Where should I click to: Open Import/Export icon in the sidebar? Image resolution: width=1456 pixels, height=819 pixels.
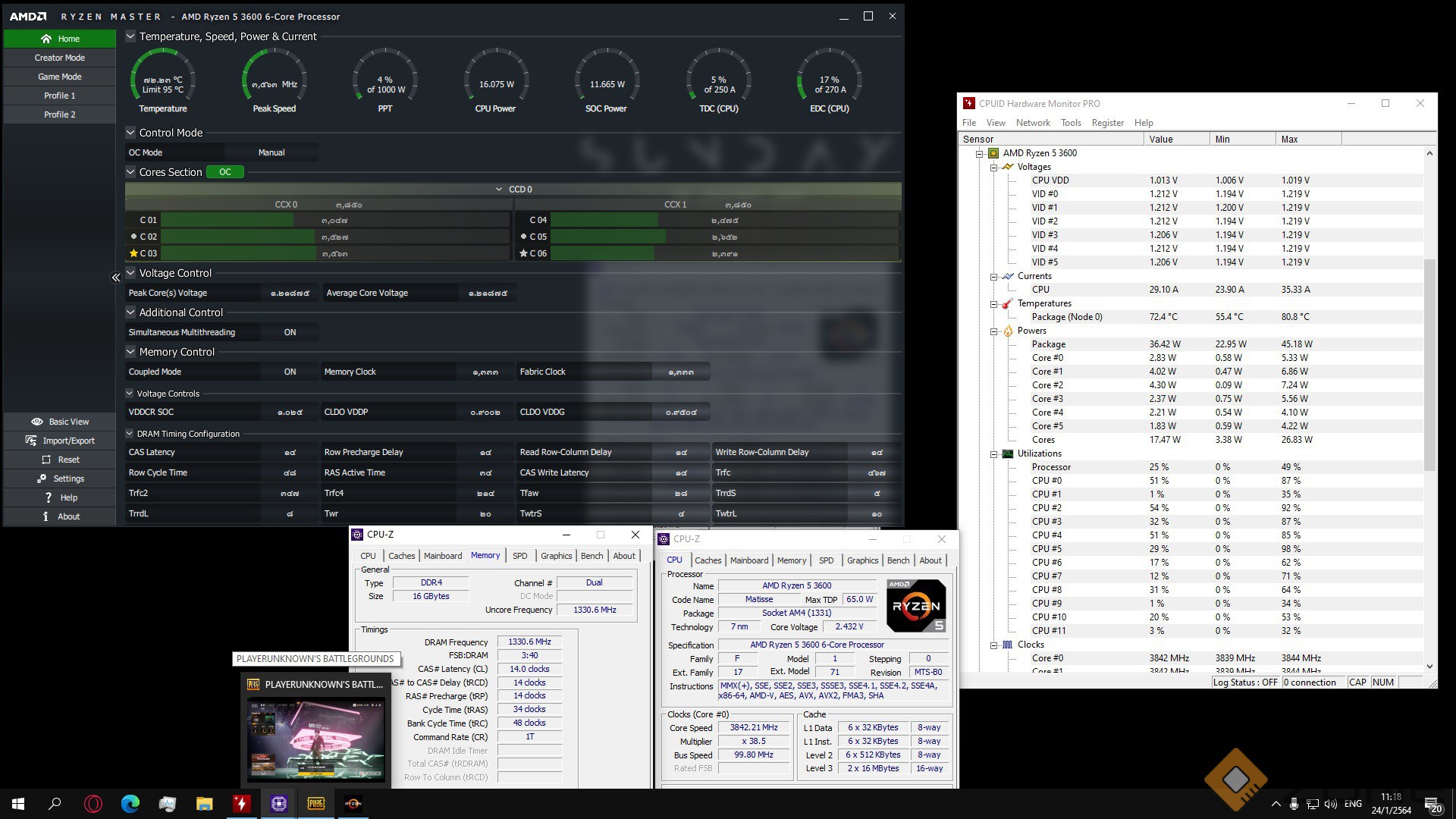click(x=31, y=441)
